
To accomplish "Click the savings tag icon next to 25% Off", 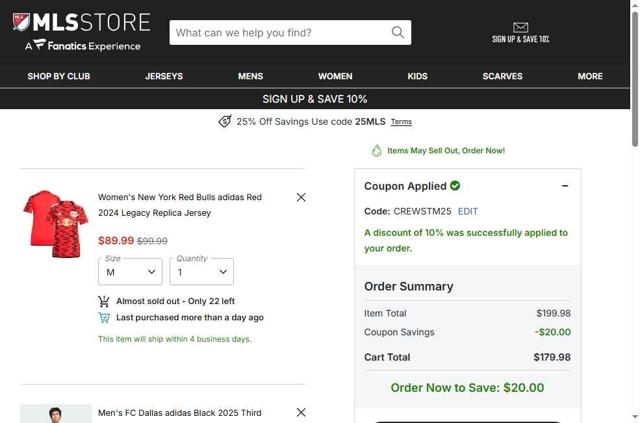I will 225,121.
